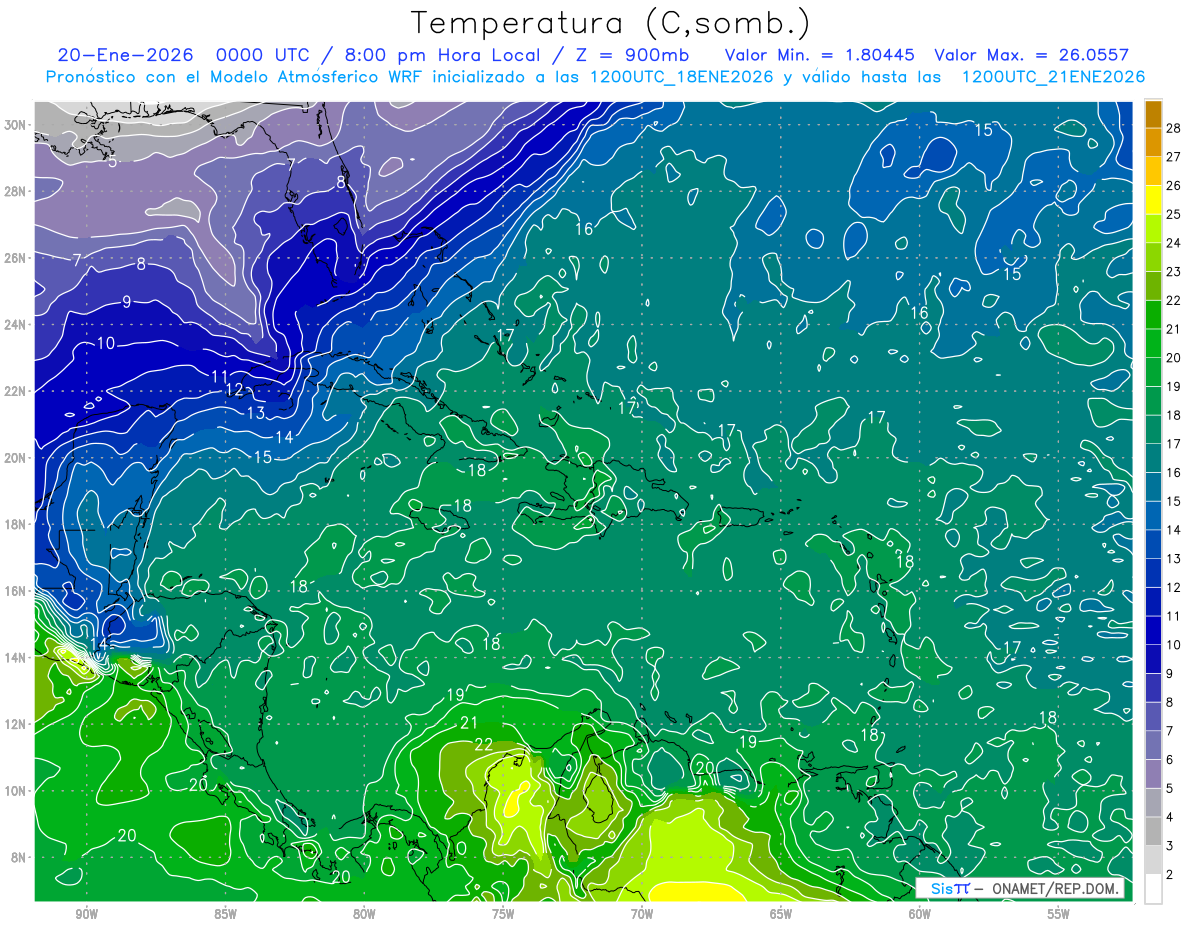Click contour label '12' on the map
Screen dimensions: 1200x927
(x=234, y=390)
